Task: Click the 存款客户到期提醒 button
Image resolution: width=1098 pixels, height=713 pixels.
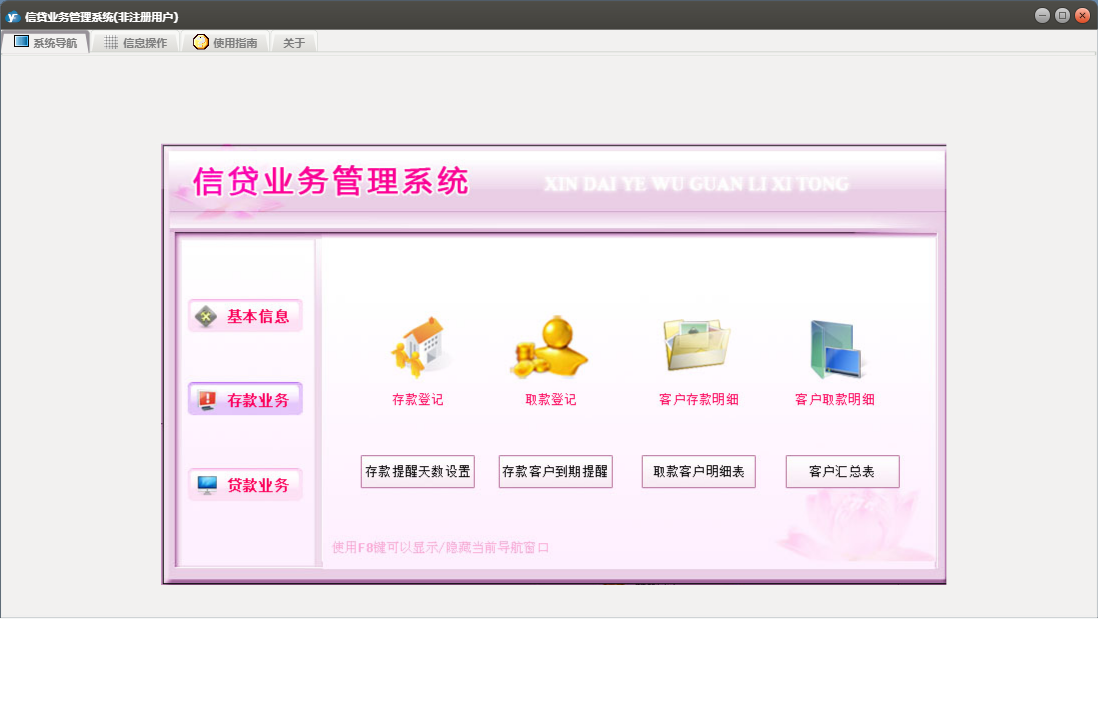Action: 555,471
